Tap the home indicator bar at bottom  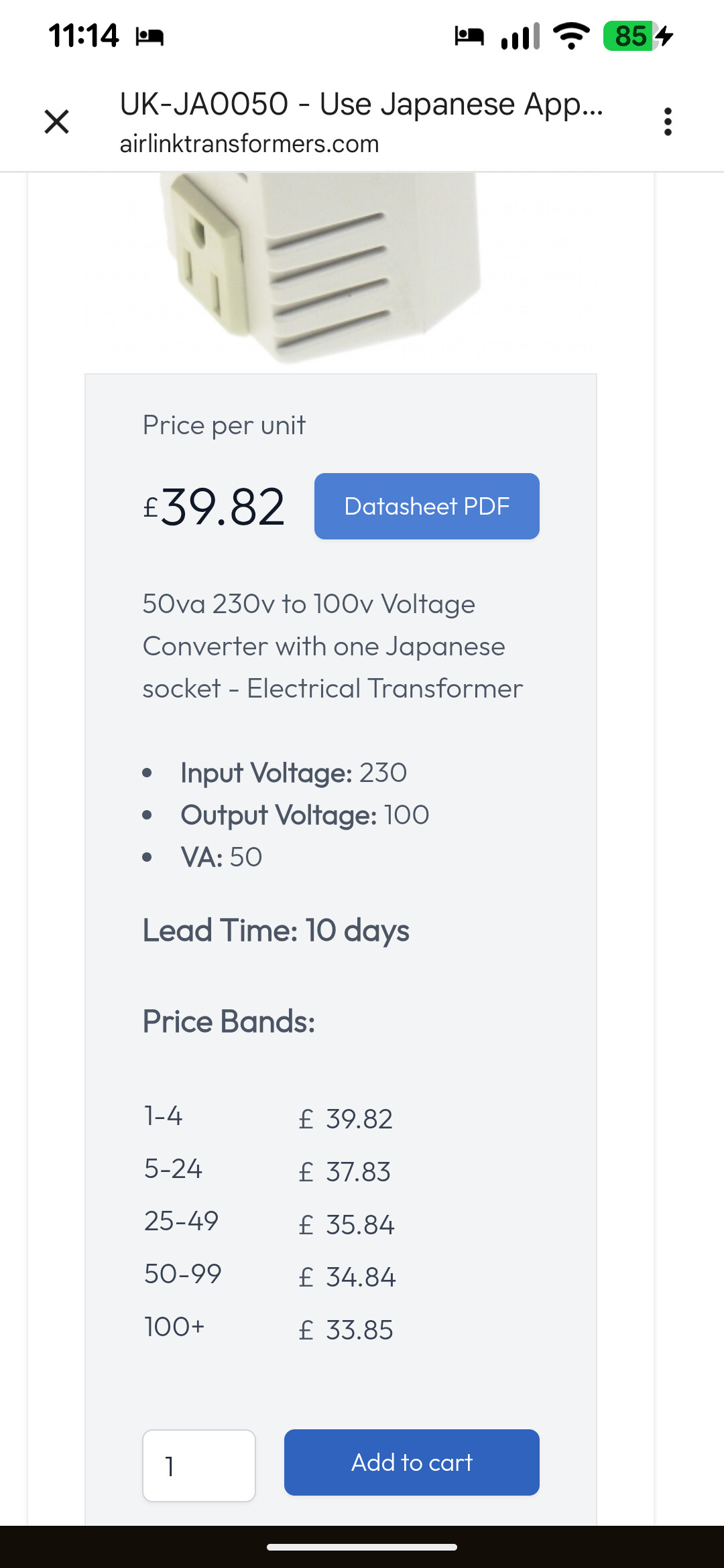(x=362, y=1547)
